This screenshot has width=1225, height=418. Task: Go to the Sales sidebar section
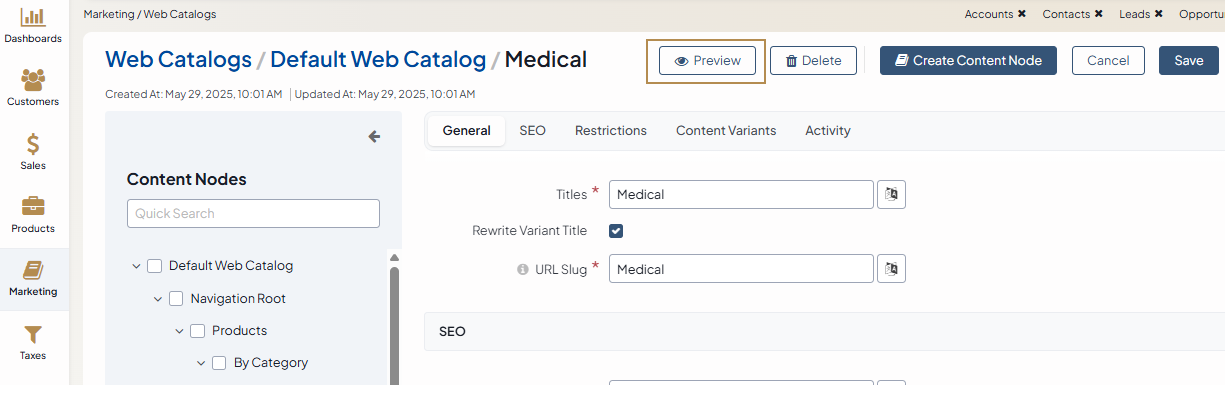(33, 144)
